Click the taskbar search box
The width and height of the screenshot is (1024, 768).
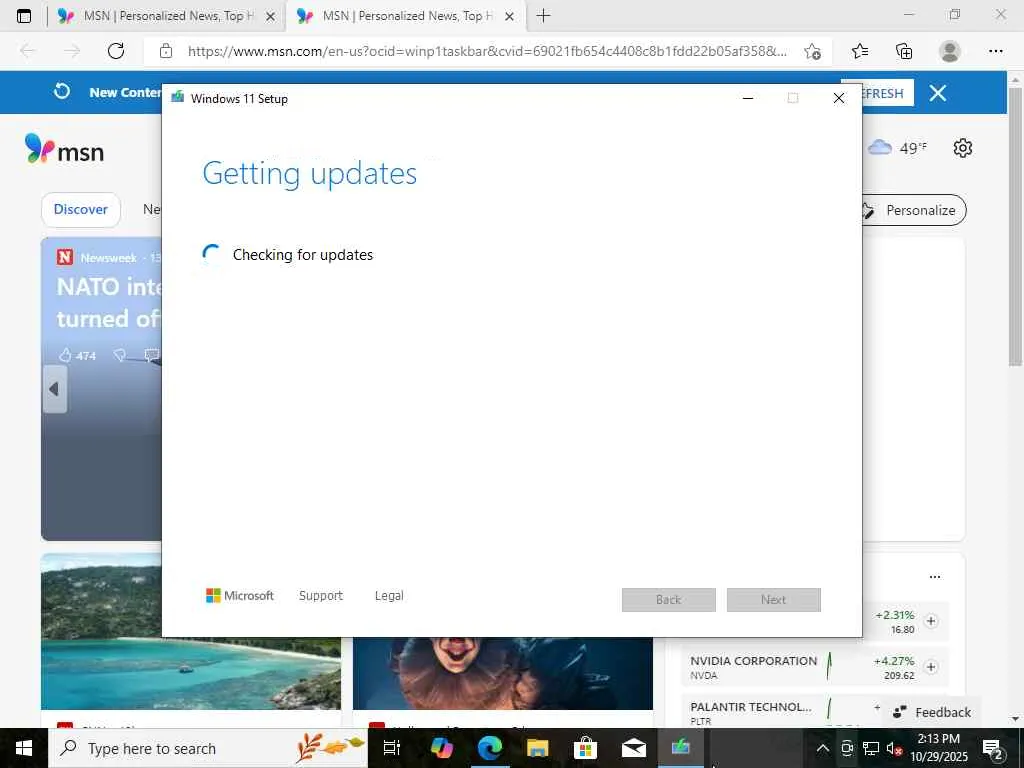[x=208, y=748]
